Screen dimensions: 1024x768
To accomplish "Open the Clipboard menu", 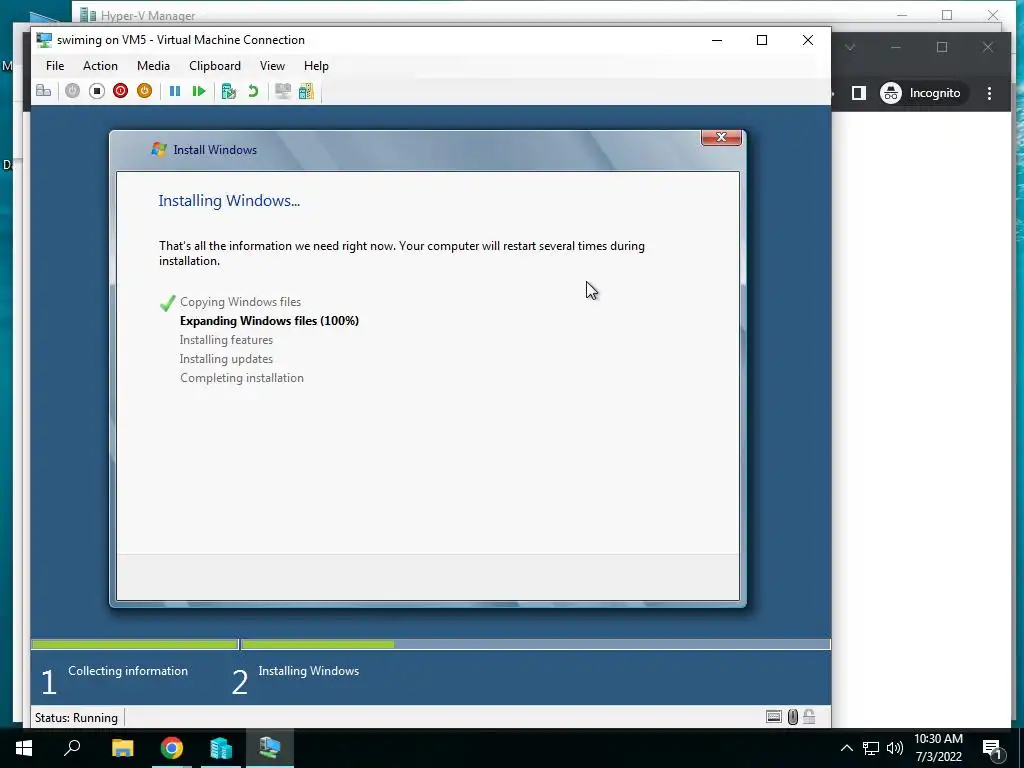I will tap(215, 66).
